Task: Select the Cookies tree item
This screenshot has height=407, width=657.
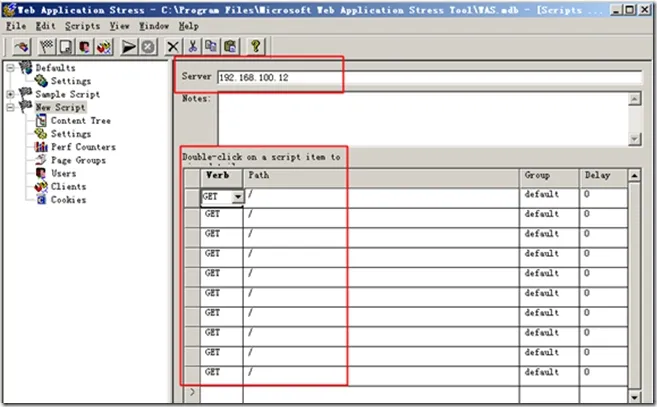Action: click(68, 200)
